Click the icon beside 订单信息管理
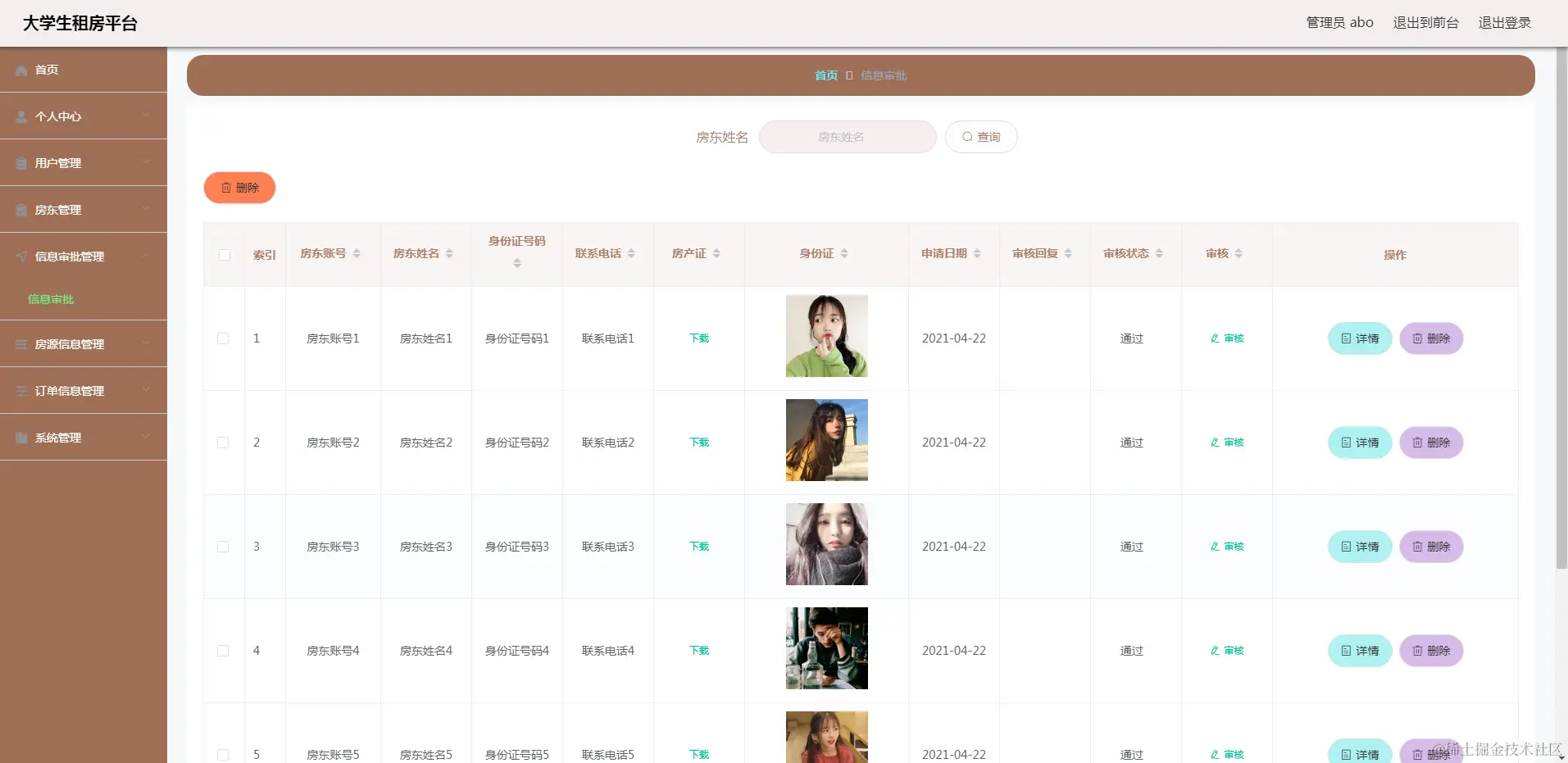Screen dimensions: 1568x763 click(x=21, y=392)
